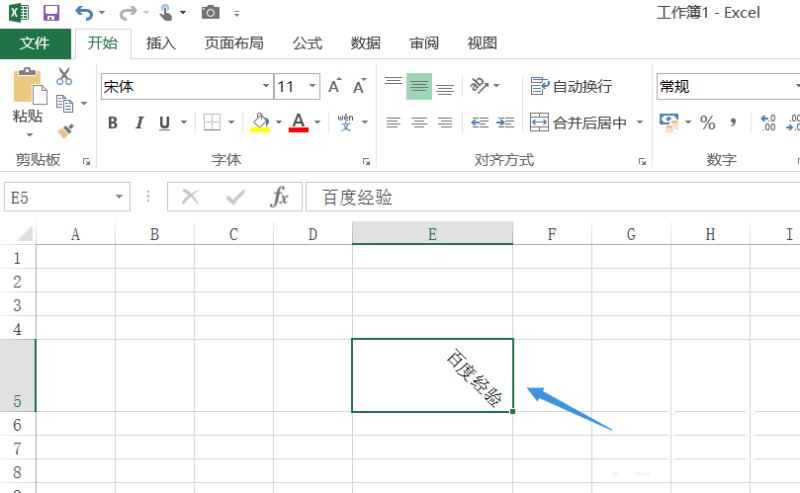Click the Format Painter brush icon
Screen dimensions: 800x493
[x=65, y=131]
